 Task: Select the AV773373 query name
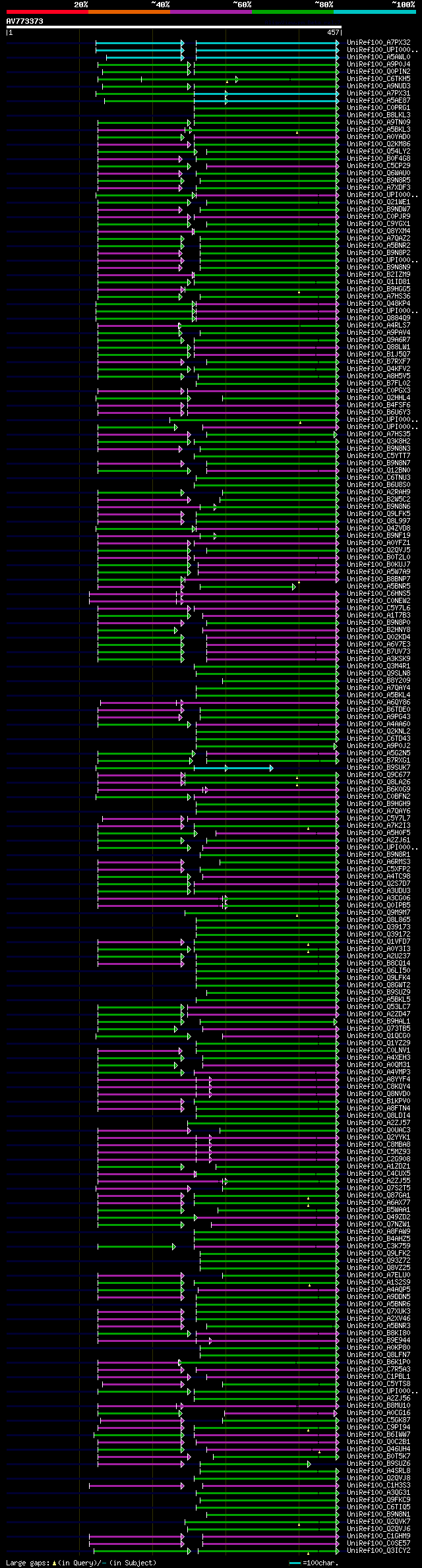25,21
